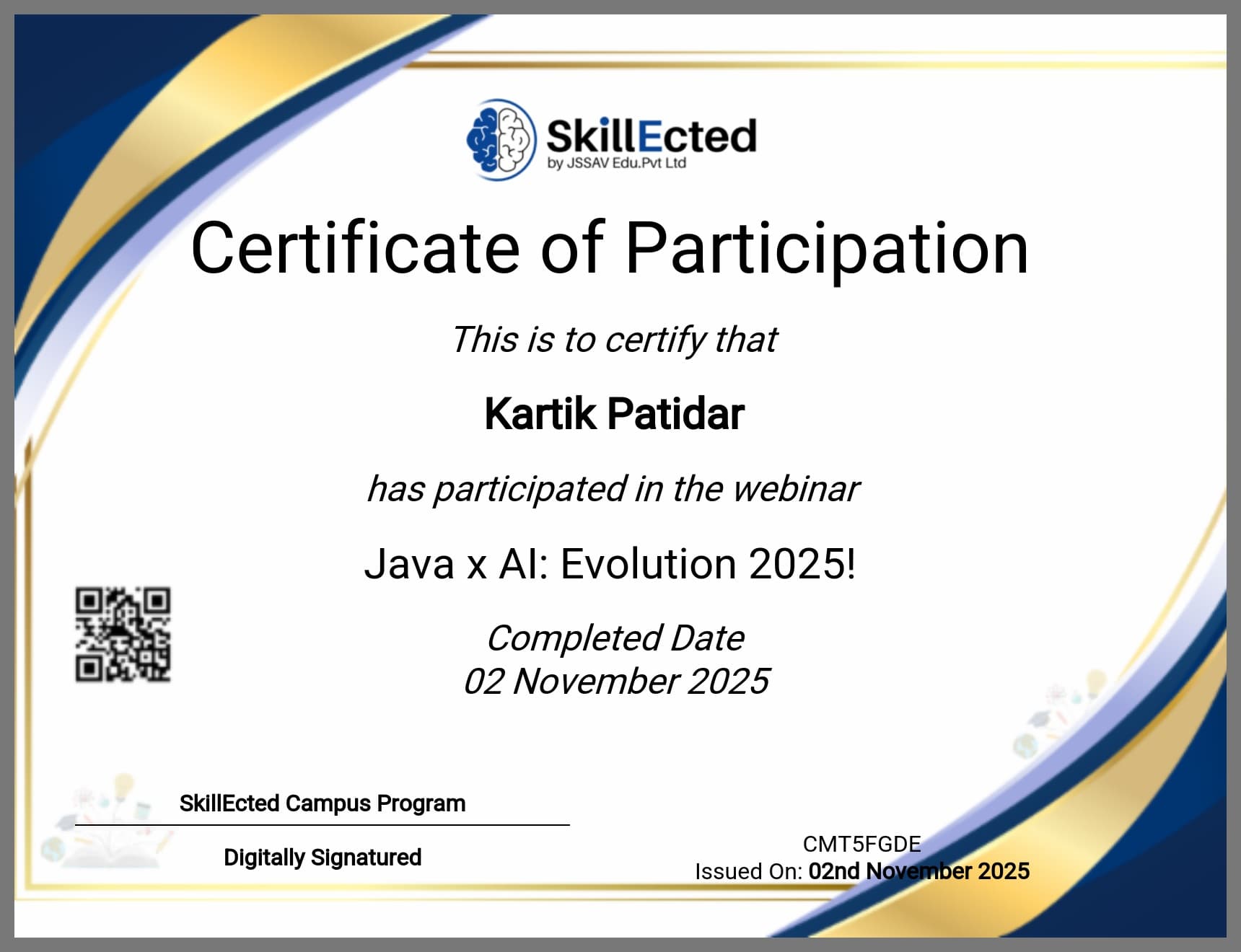
Task: Click the 'SkillEcted' brand wordmark
Action: (x=651, y=136)
